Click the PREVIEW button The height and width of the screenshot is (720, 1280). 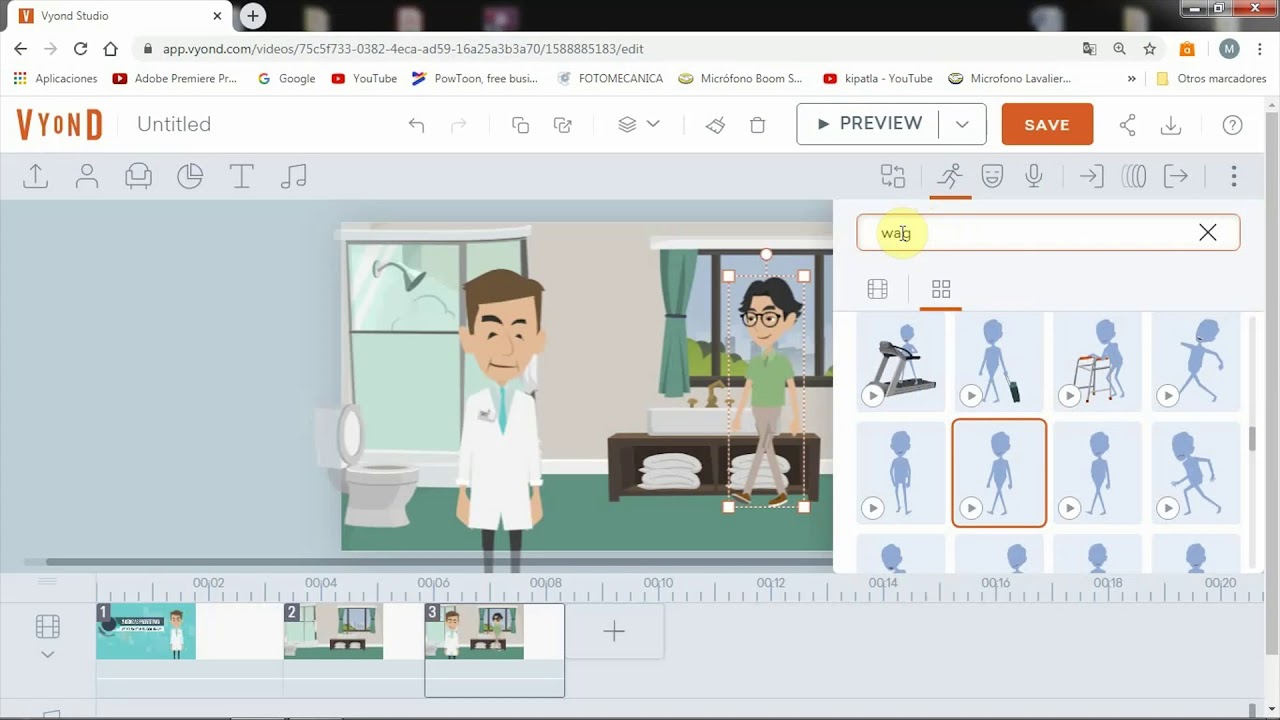(868, 124)
